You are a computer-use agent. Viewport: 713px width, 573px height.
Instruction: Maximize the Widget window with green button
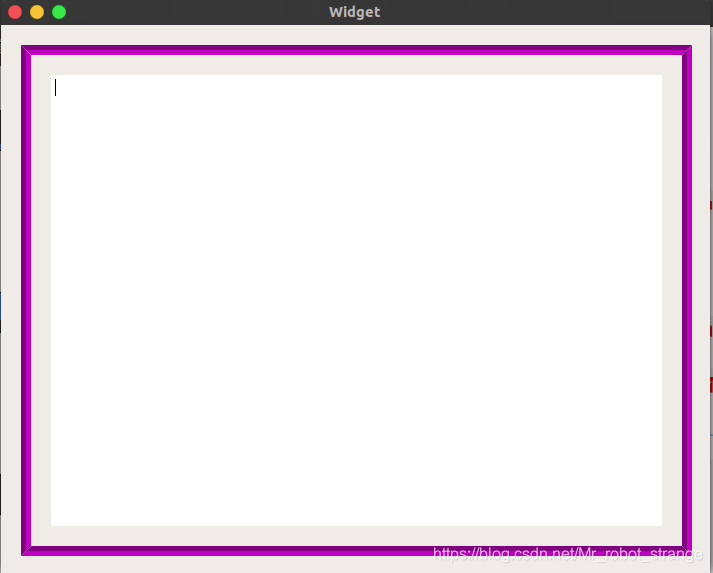click(x=59, y=12)
